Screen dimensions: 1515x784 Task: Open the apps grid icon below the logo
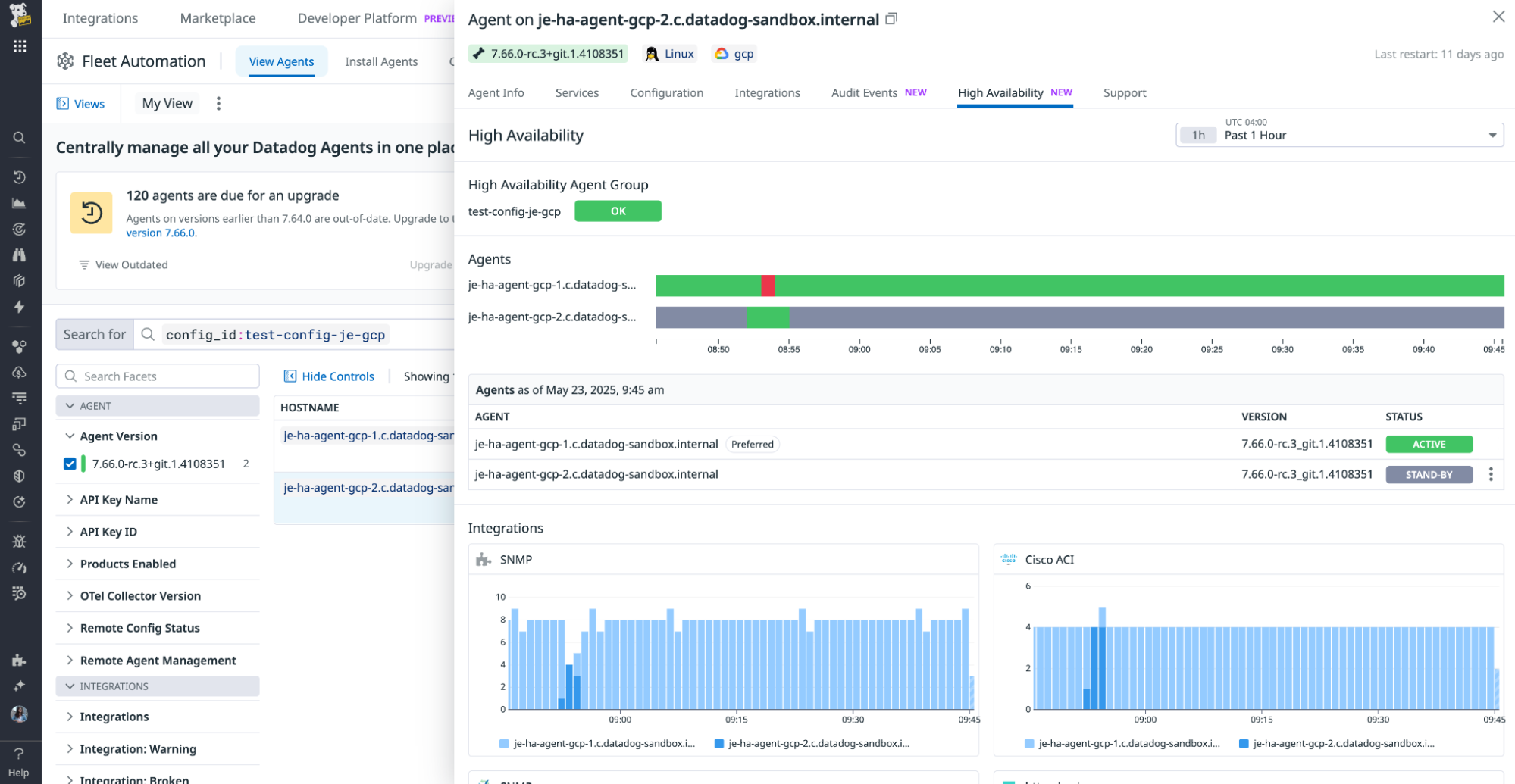pyautogui.click(x=19, y=45)
